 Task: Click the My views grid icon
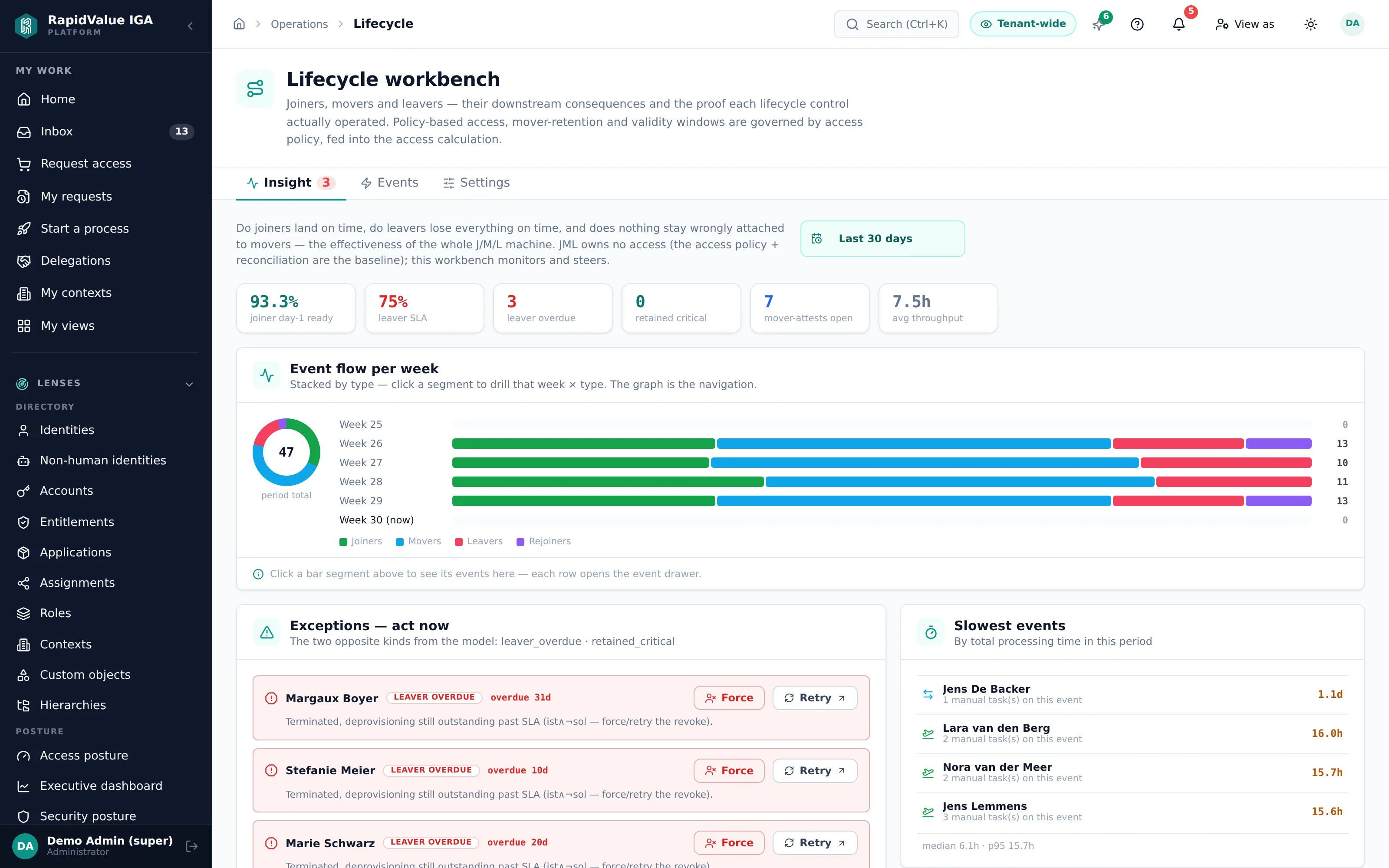click(x=23, y=325)
